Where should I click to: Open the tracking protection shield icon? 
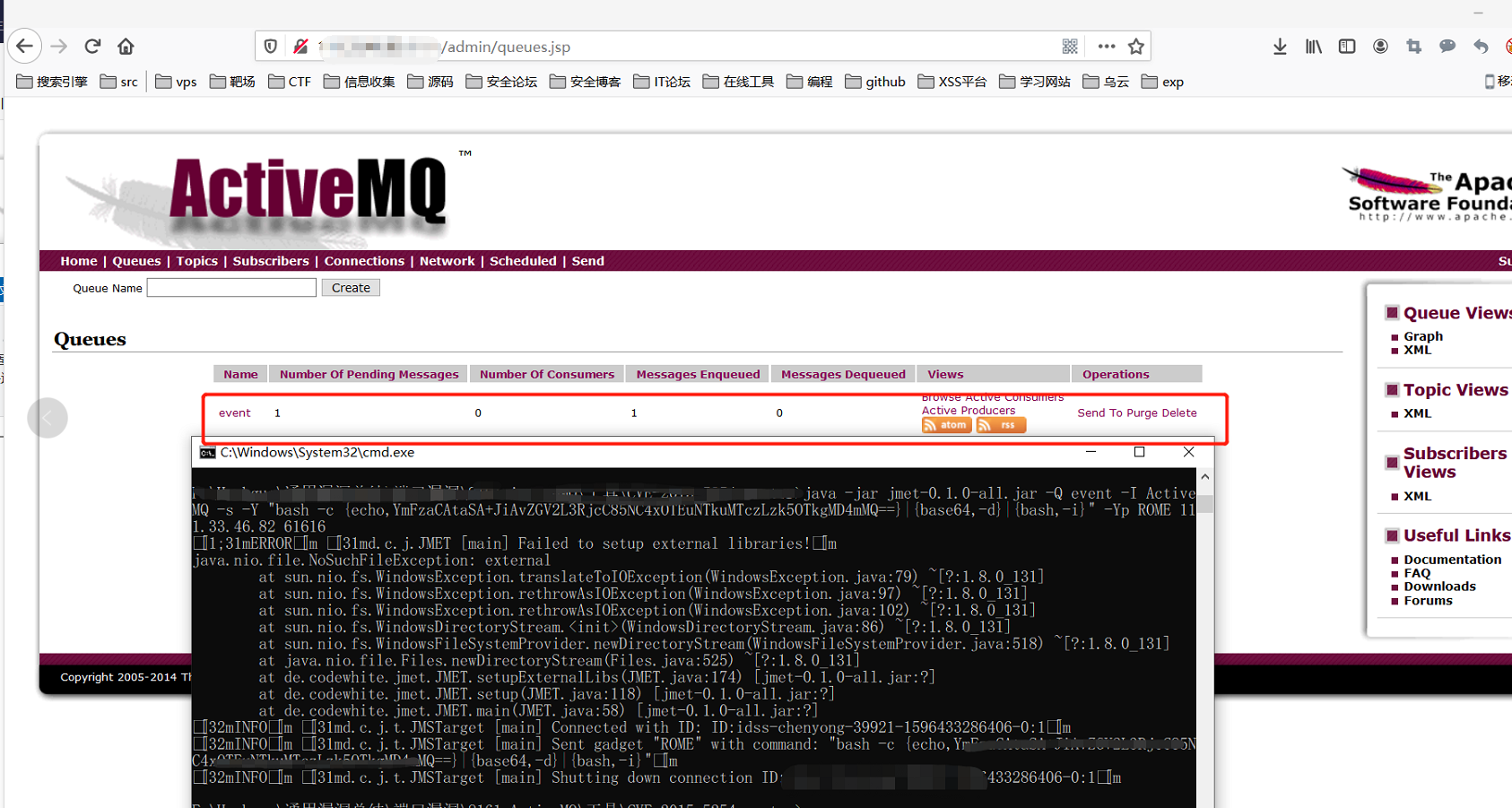tap(271, 47)
